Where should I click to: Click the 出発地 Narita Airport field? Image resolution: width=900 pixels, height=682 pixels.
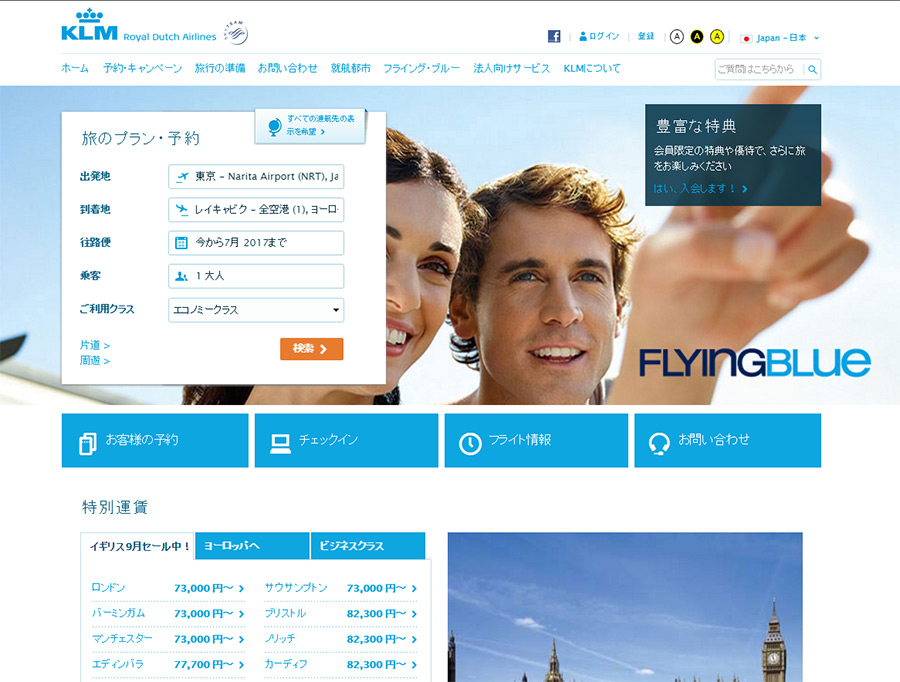256,177
